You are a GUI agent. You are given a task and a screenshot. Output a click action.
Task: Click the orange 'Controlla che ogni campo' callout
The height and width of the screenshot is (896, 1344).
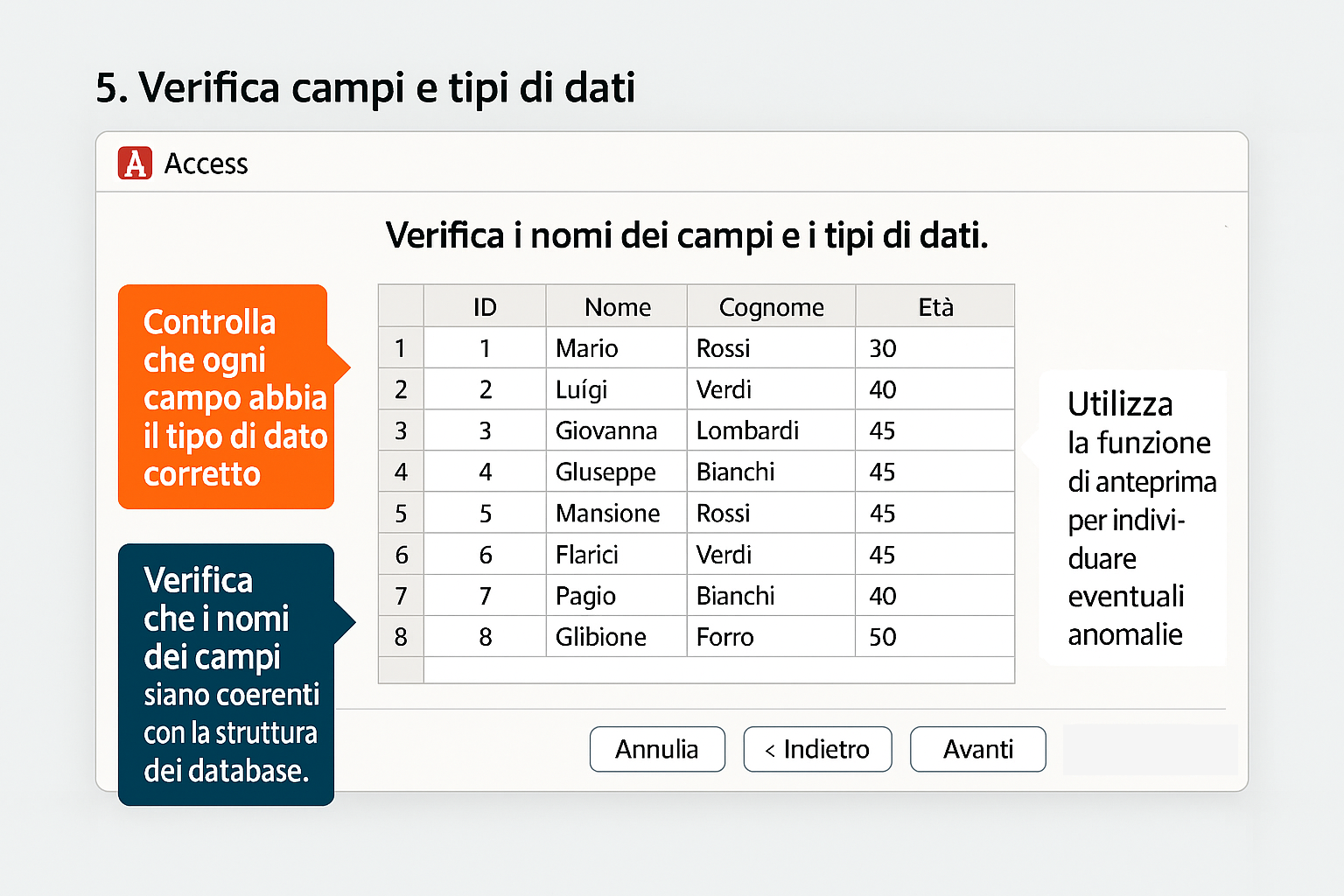click(x=226, y=396)
